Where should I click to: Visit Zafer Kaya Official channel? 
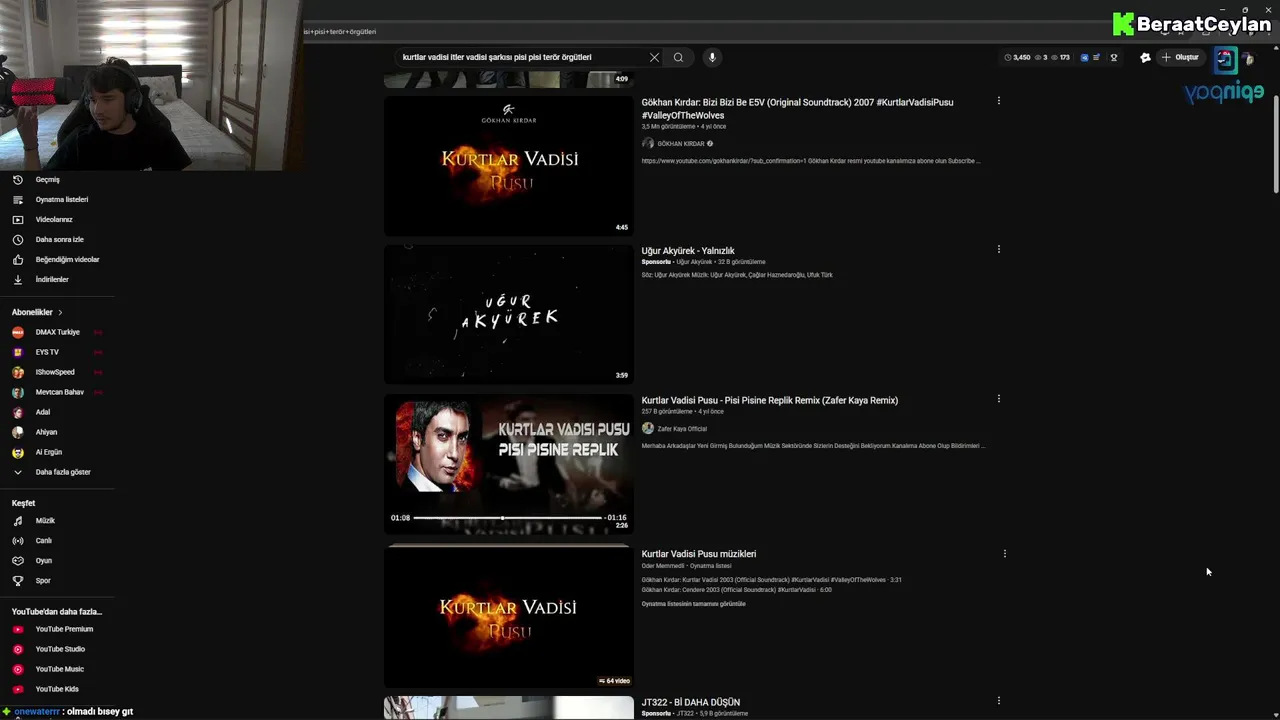click(x=682, y=429)
